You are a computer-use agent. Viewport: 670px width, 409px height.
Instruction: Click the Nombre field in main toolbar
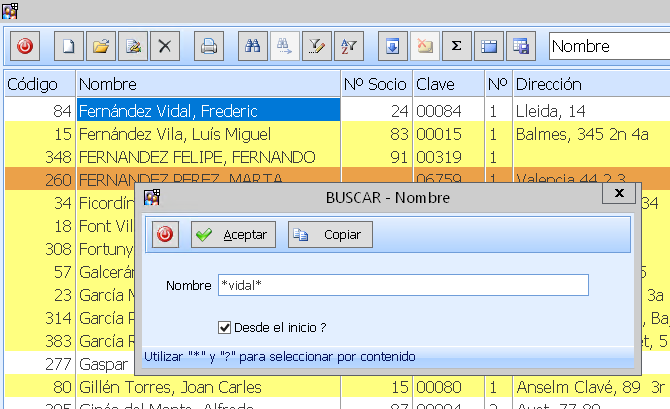pos(608,46)
